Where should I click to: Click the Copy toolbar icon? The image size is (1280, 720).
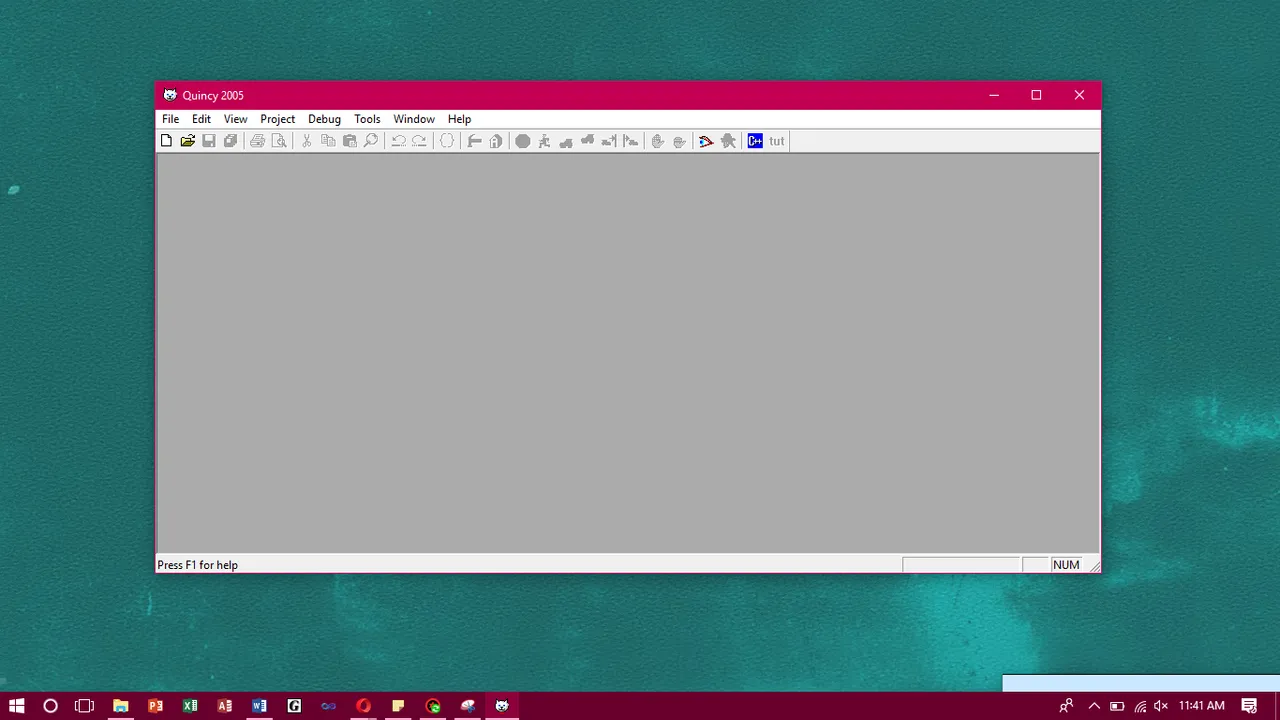[x=328, y=141]
